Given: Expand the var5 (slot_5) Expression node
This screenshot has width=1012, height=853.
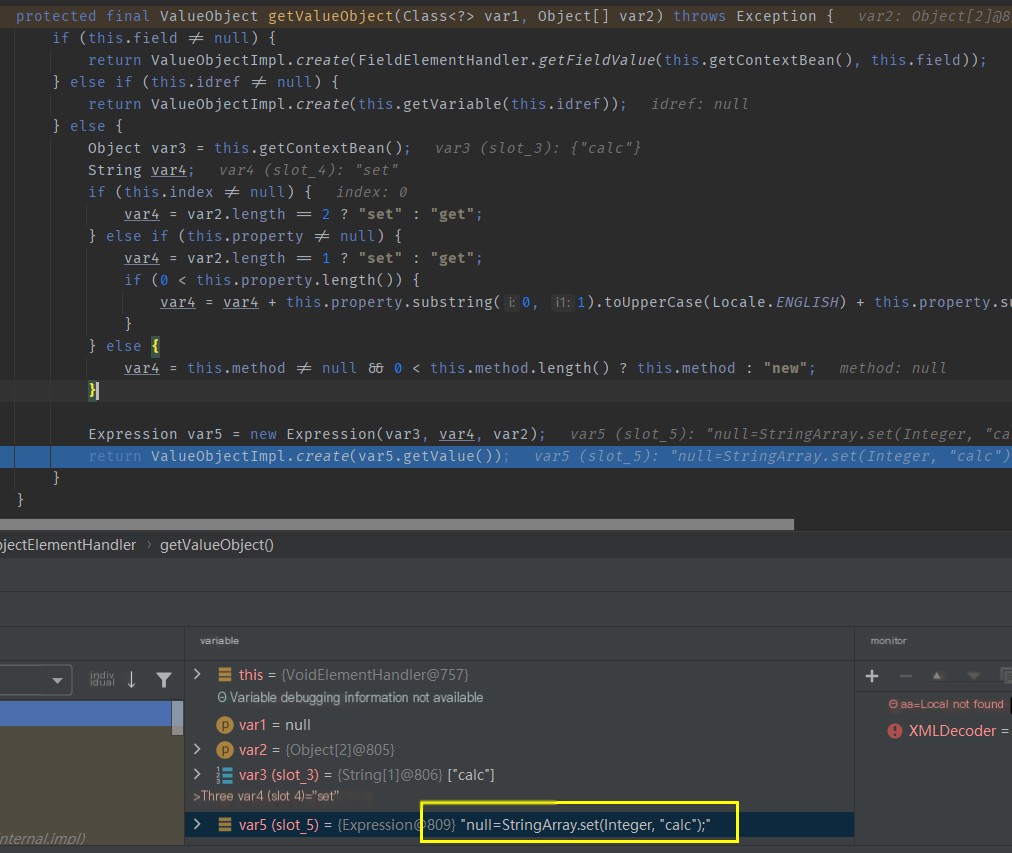Looking at the screenshot, I should [x=197, y=824].
